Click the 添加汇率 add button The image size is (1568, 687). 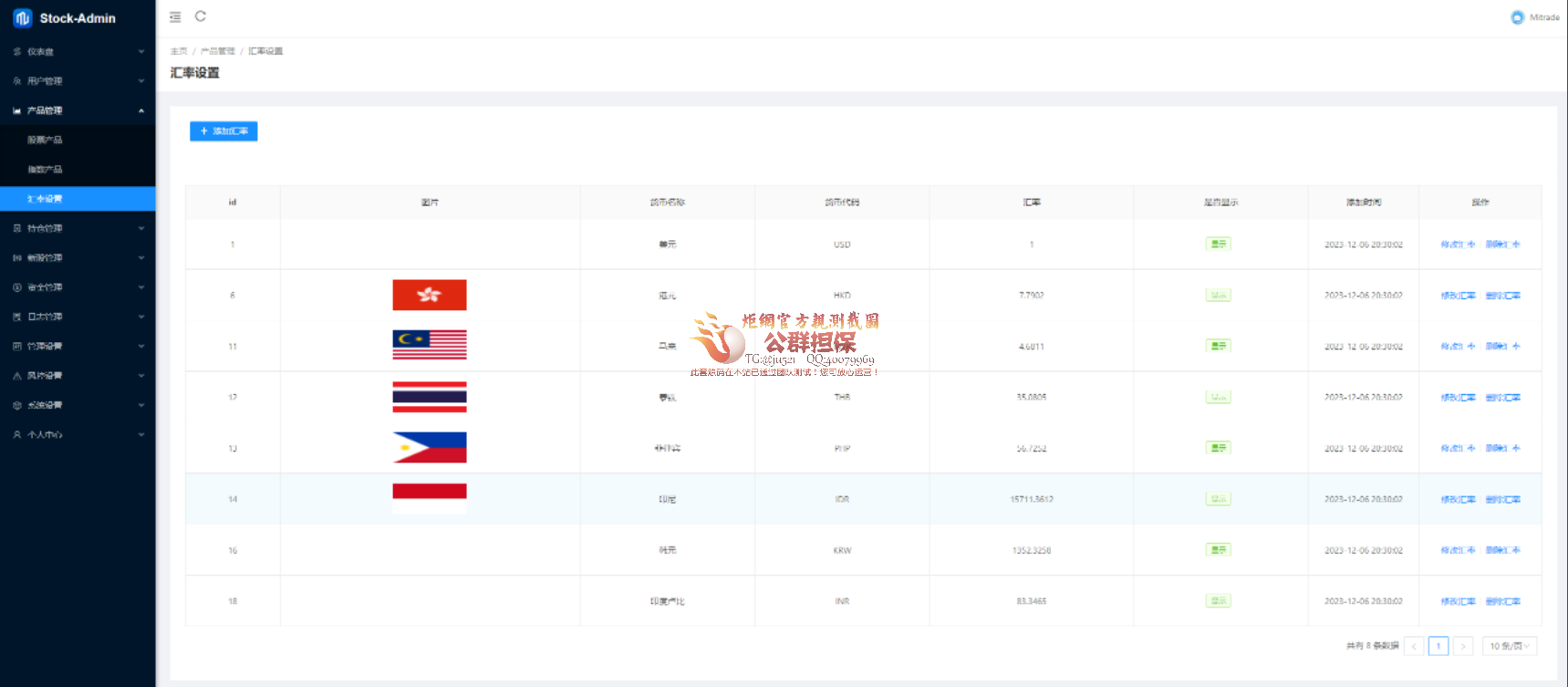[x=223, y=131]
